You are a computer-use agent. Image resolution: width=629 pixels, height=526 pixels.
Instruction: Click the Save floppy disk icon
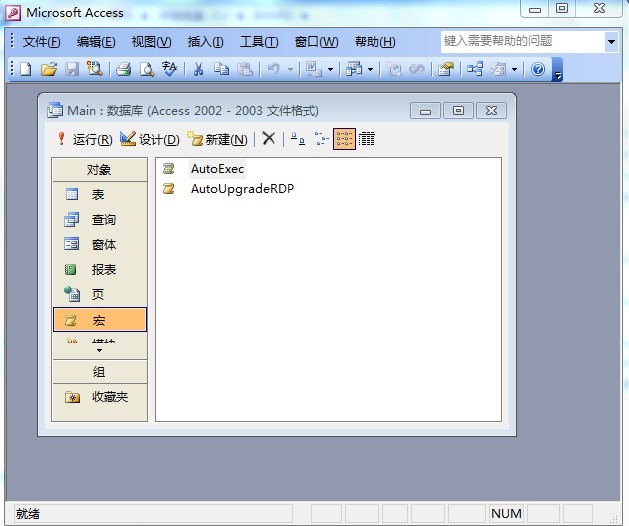coord(72,69)
